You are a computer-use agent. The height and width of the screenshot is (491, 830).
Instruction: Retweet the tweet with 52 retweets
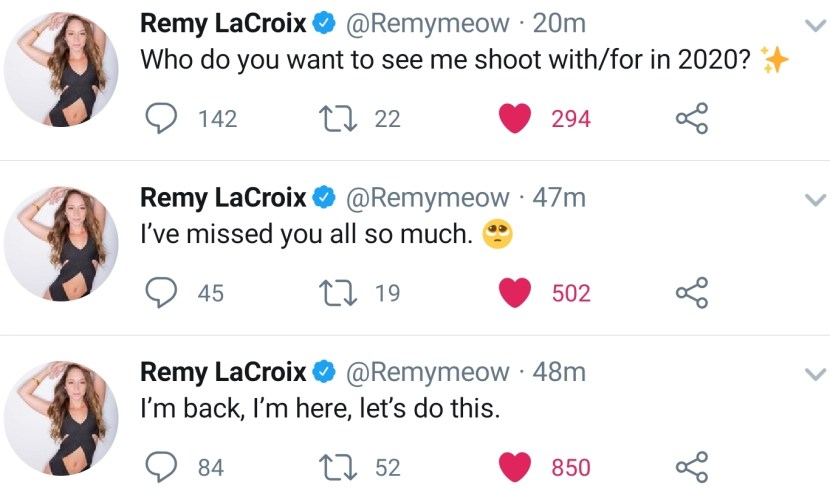click(x=331, y=467)
